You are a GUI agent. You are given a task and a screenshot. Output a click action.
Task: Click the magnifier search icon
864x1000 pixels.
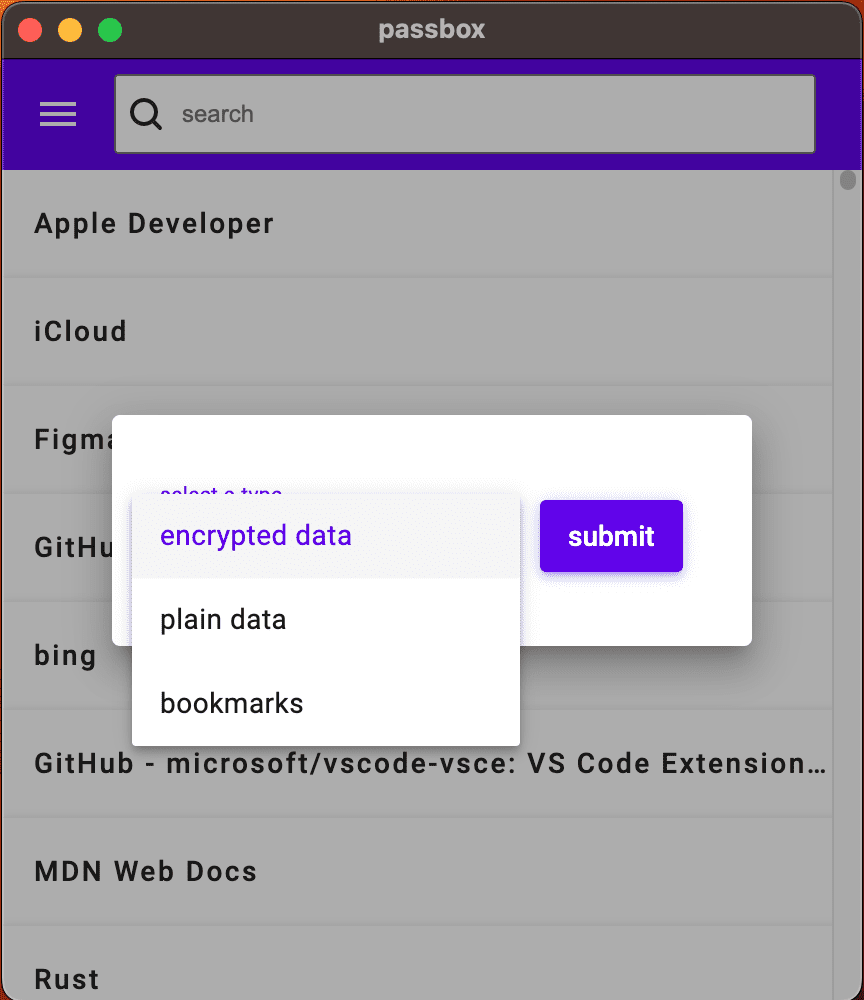[146, 114]
